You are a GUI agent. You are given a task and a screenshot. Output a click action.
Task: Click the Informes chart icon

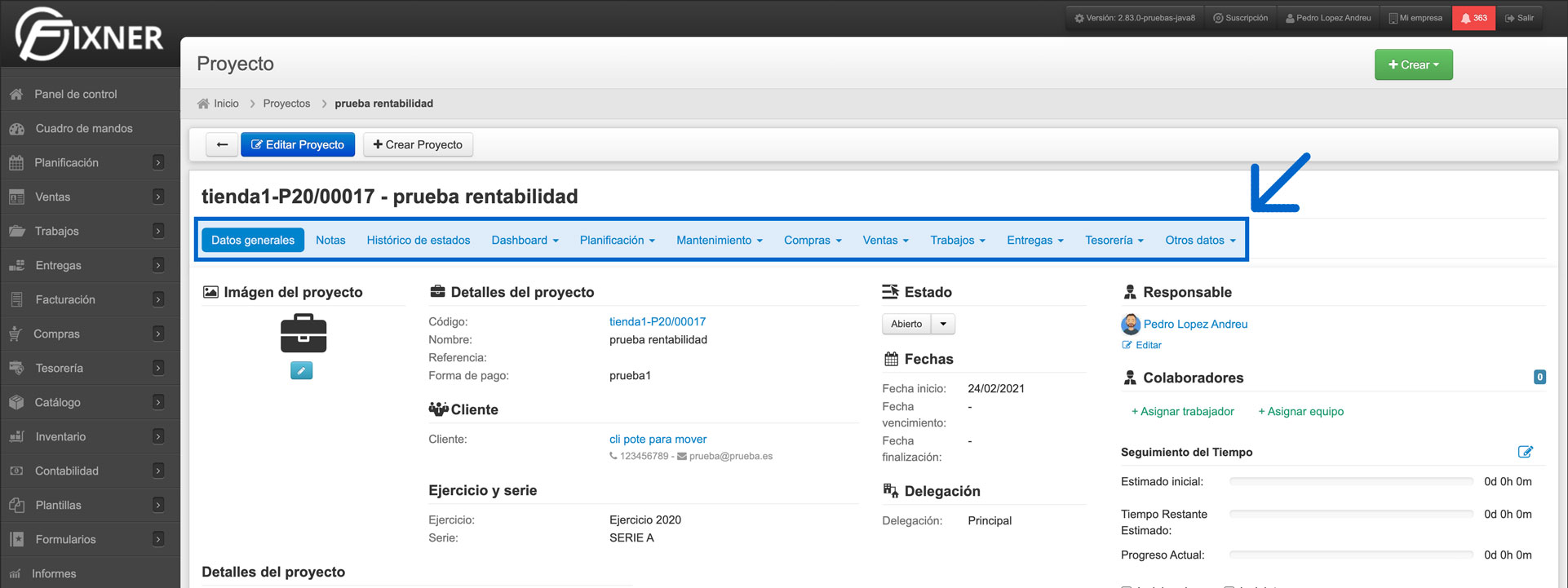[x=16, y=574]
